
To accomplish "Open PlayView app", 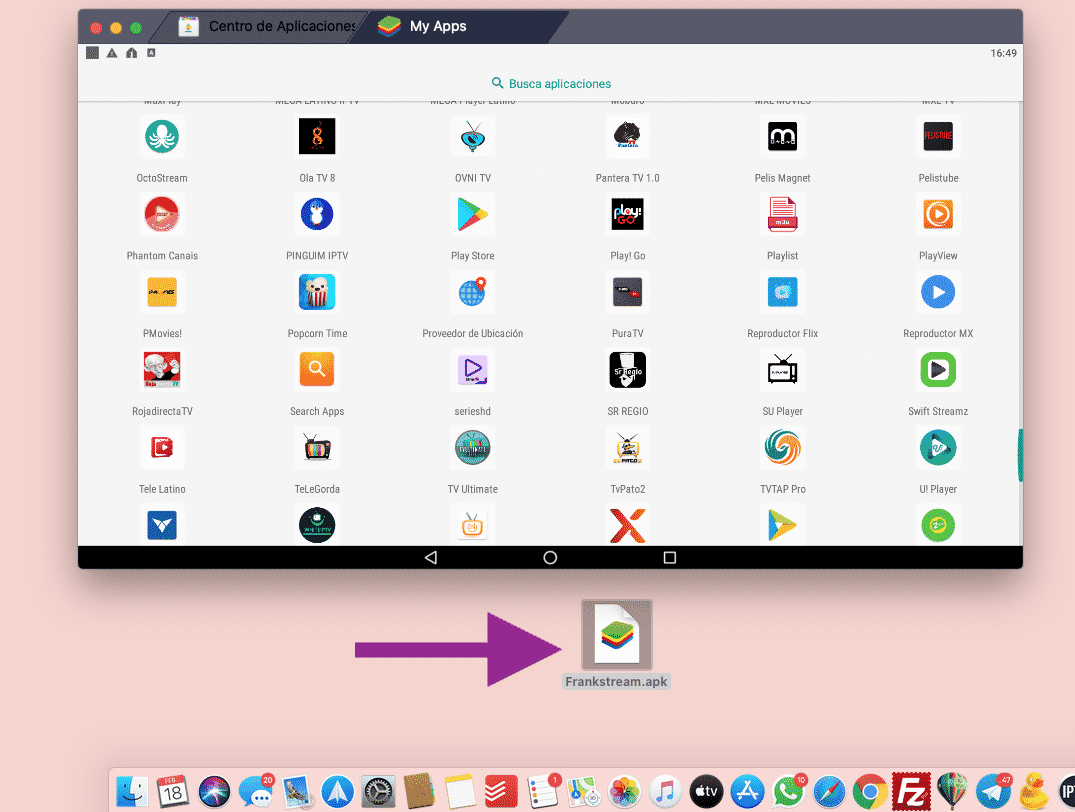I will 938,214.
